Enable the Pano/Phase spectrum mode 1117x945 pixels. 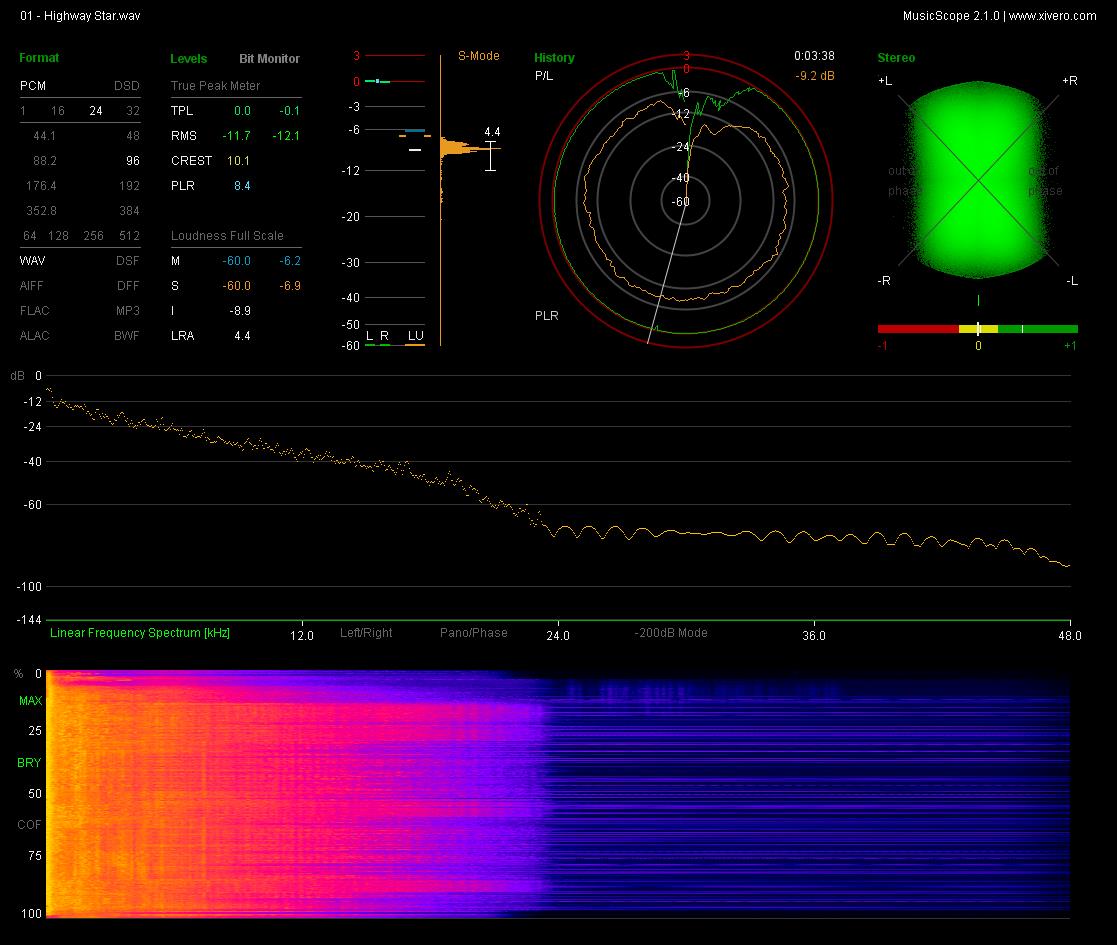click(x=474, y=632)
